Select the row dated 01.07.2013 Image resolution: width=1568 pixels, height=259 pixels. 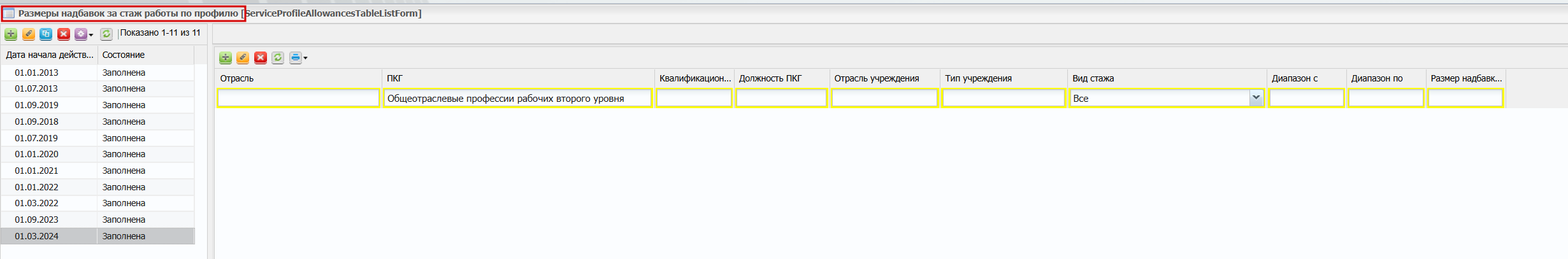pyautogui.click(x=97, y=88)
